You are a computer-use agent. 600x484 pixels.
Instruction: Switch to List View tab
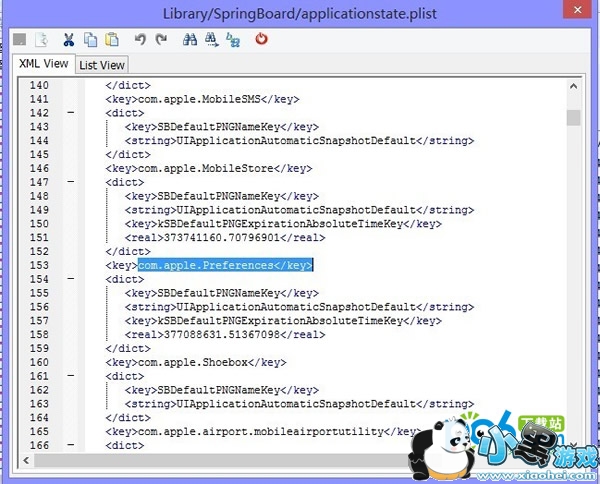102,65
